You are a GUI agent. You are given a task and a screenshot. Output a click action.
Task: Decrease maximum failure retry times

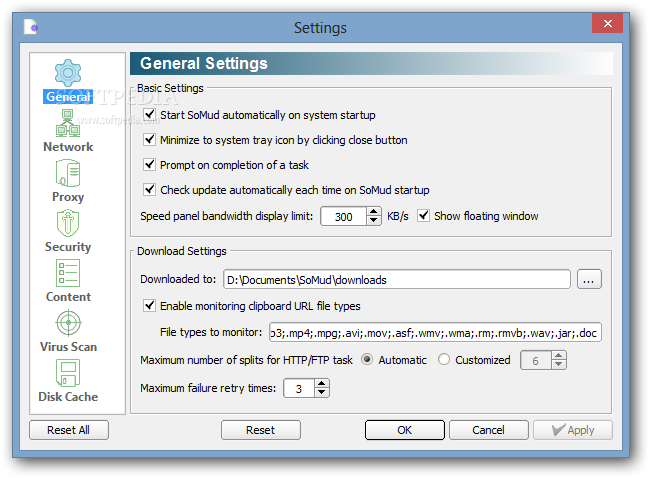pyautogui.click(x=322, y=393)
